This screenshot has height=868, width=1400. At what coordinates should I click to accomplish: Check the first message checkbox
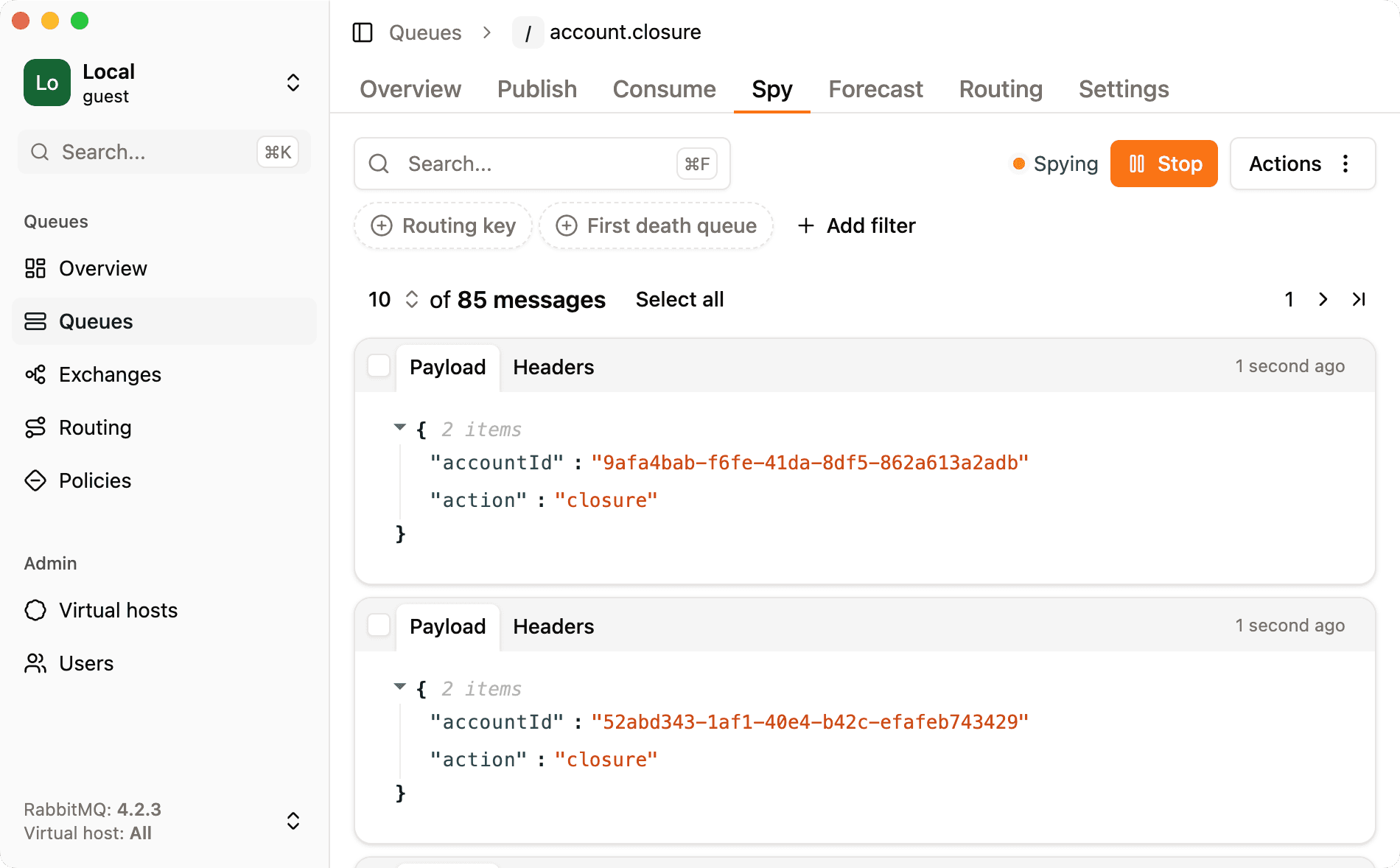click(x=379, y=366)
